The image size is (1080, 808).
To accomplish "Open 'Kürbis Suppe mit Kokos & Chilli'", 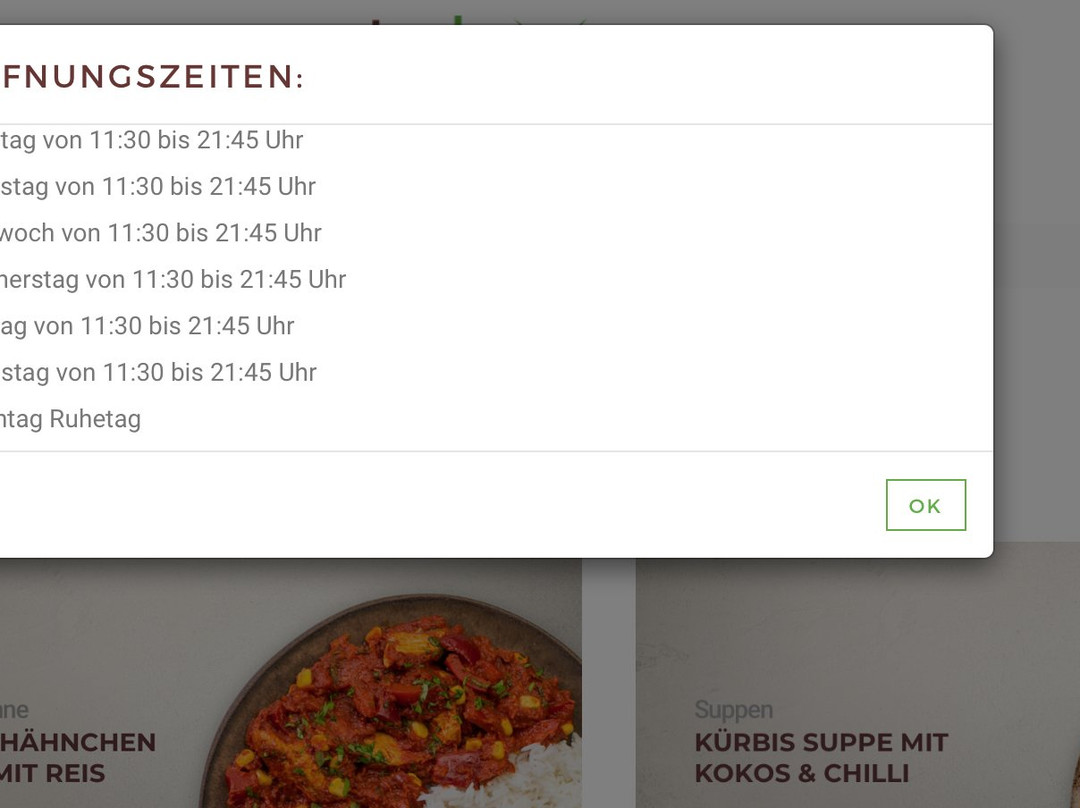I will pos(821,758).
